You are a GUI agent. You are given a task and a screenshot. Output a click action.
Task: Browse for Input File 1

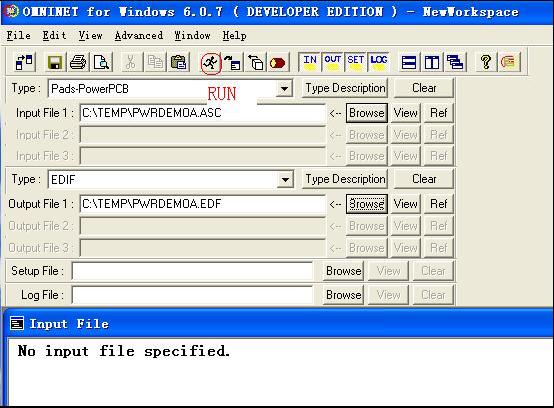point(367,113)
